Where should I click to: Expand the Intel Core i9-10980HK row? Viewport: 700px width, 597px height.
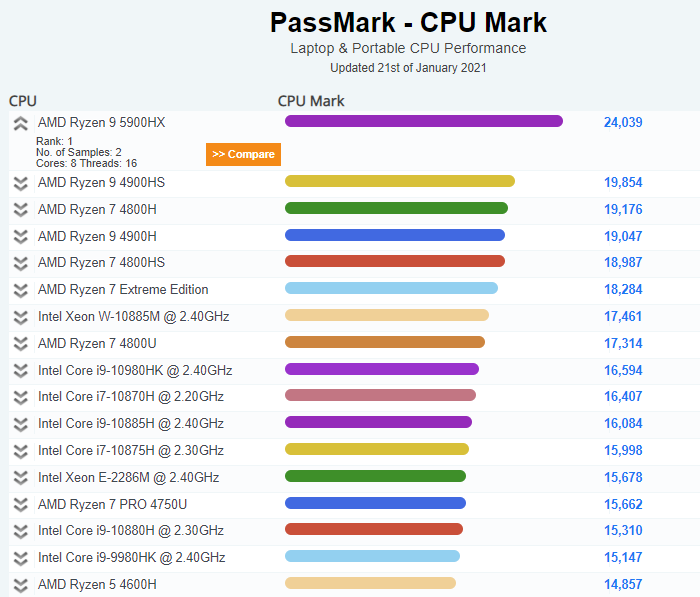21,371
